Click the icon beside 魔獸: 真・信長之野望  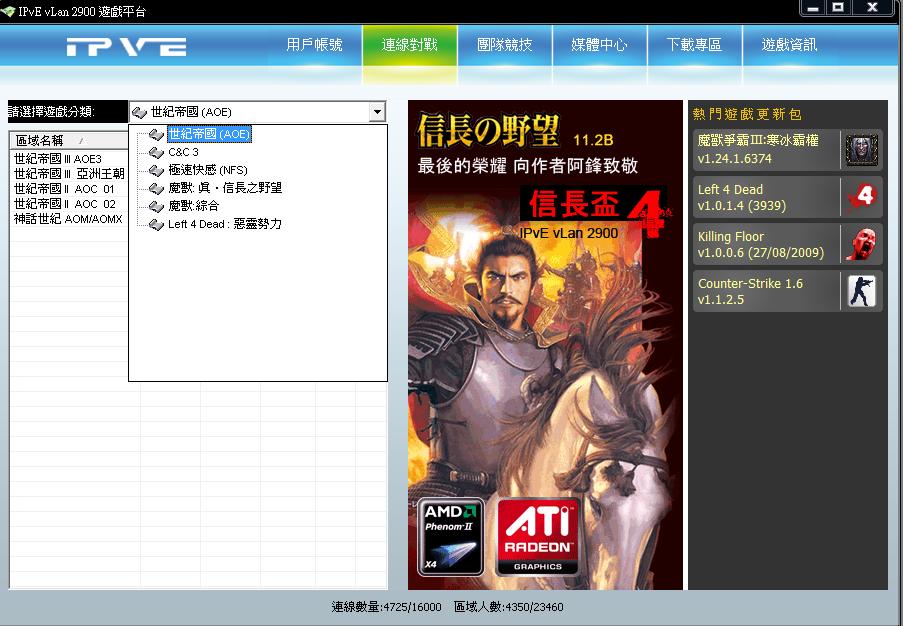point(156,188)
